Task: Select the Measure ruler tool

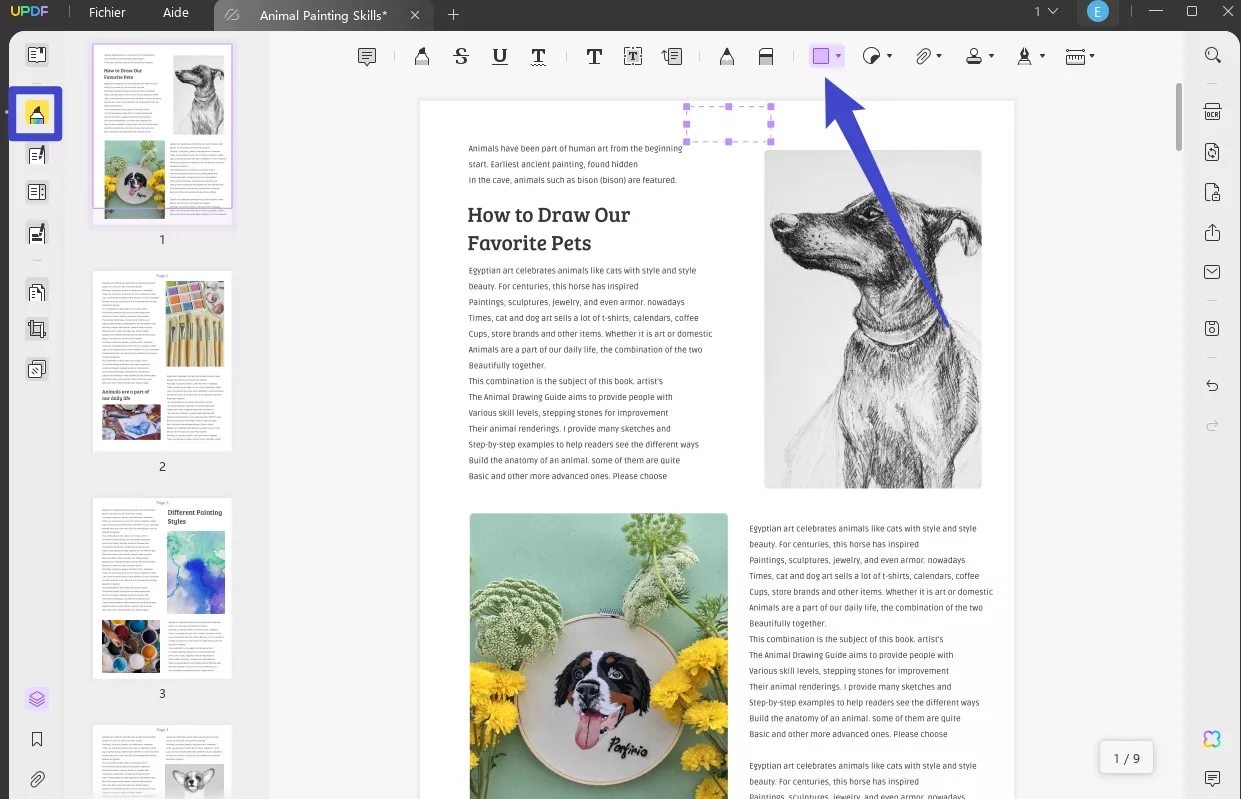Action: pyautogui.click(x=1075, y=57)
